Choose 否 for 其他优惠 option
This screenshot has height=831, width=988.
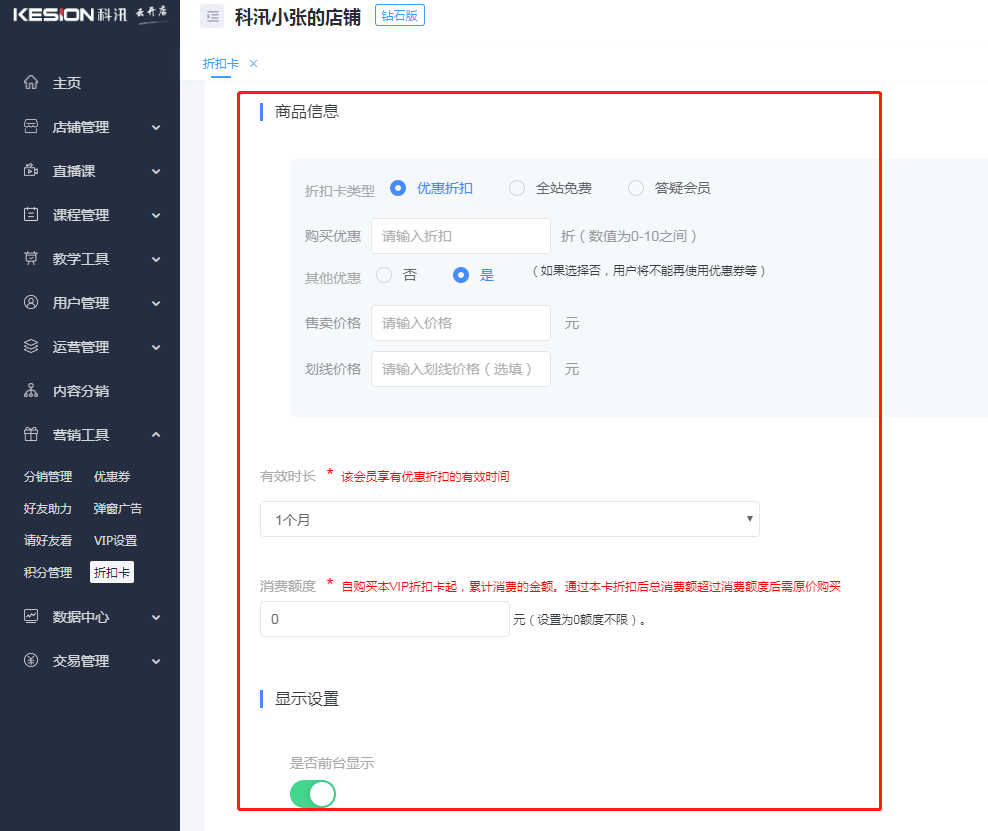click(383, 275)
